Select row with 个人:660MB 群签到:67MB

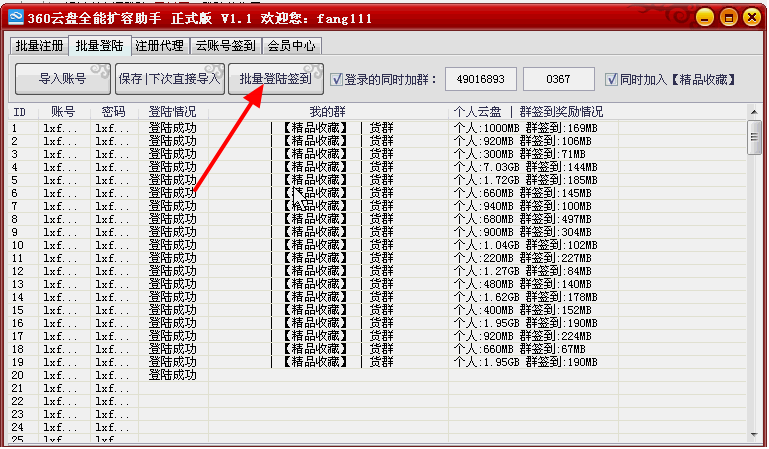[378, 349]
